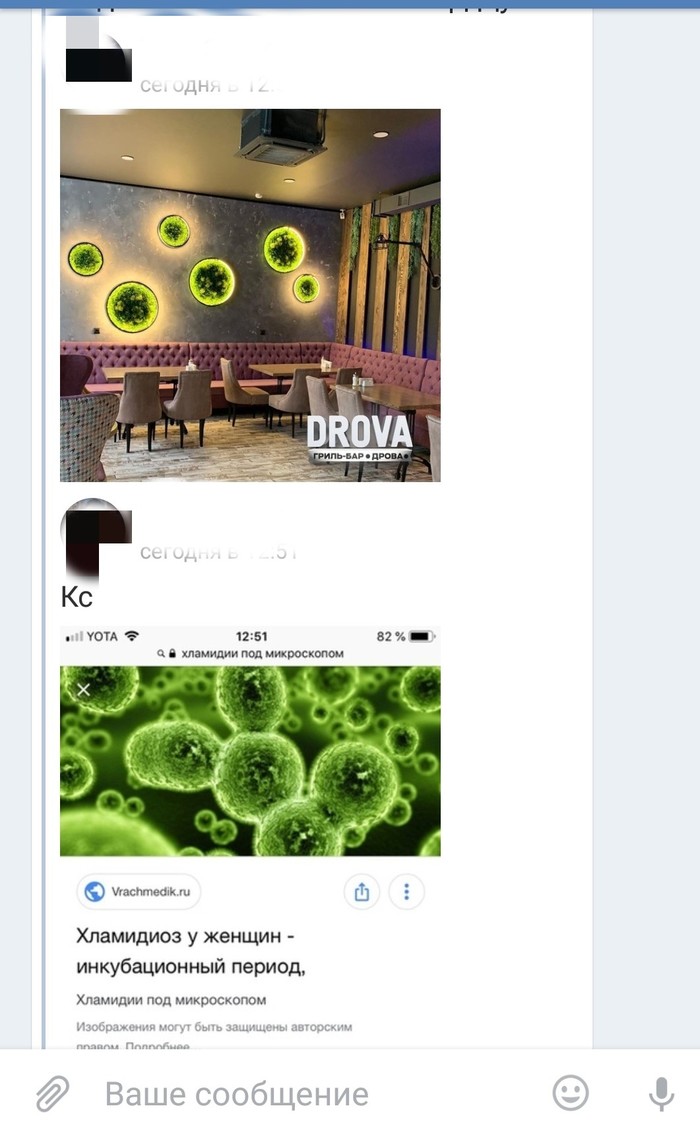Close bacteria image with X icon
This screenshot has width=700, height=1137.
click(x=84, y=690)
